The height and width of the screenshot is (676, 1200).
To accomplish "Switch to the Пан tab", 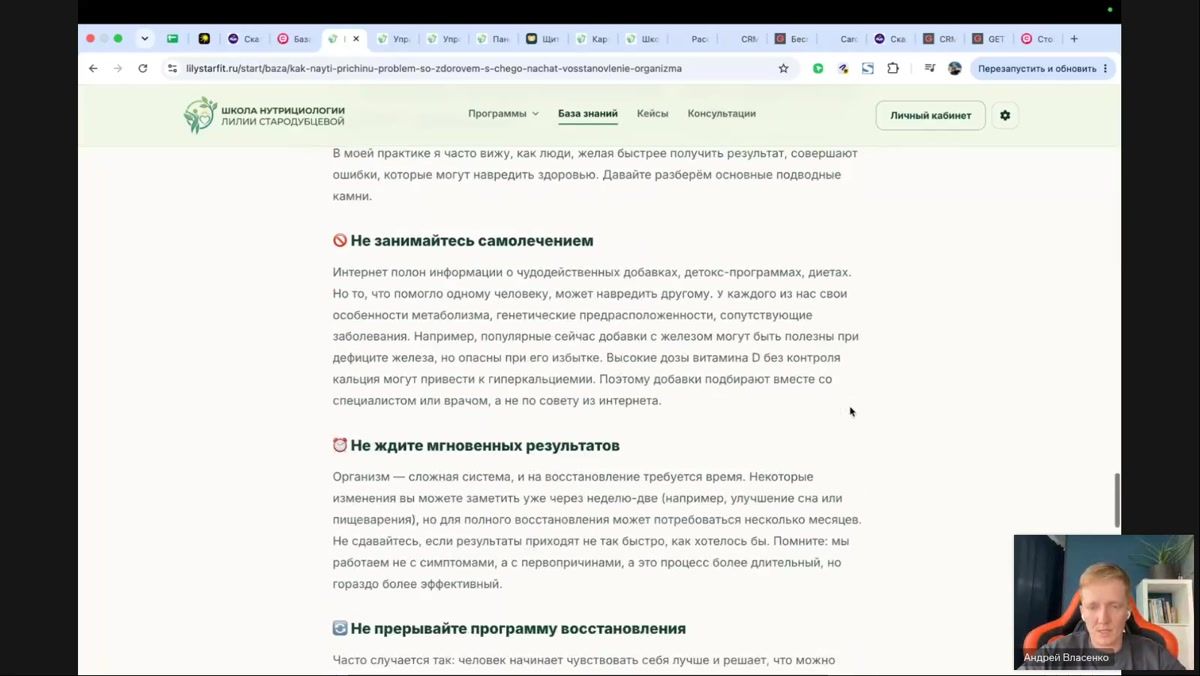I will tap(493, 39).
